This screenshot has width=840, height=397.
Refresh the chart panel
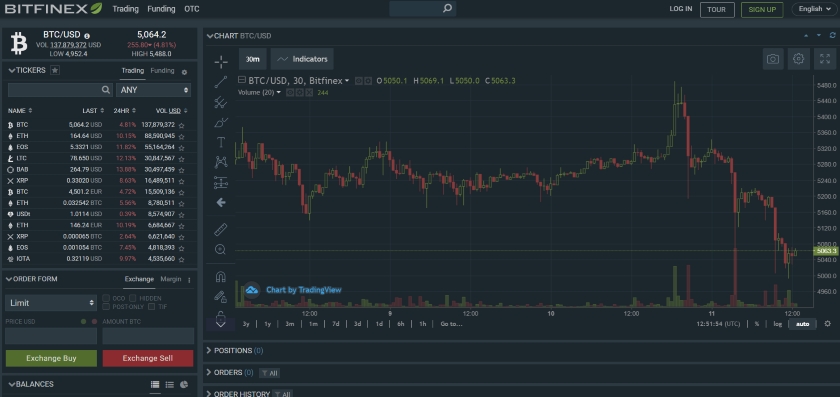pos(832,35)
